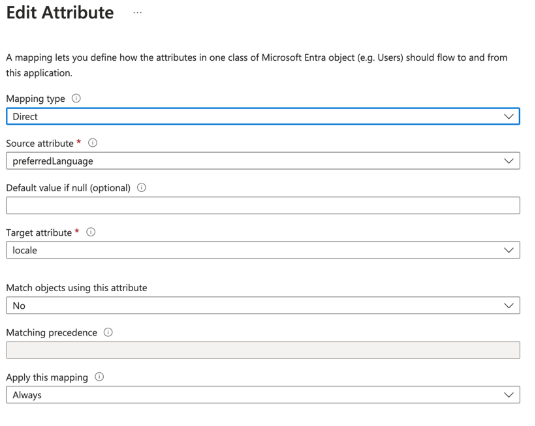The width and height of the screenshot is (535, 426).
Task: Expand the Mapping type chevron arrow
Action: pyautogui.click(x=509, y=117)
